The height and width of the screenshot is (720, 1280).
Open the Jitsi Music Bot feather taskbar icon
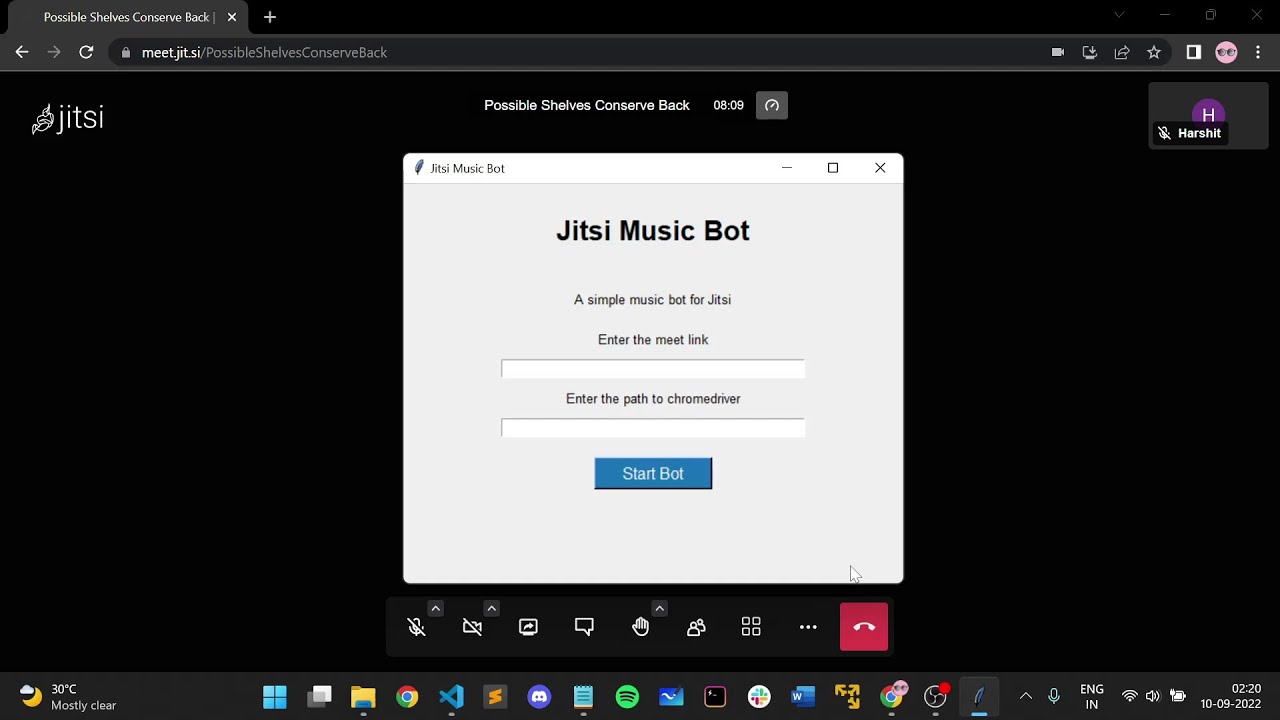coord(979,697)
